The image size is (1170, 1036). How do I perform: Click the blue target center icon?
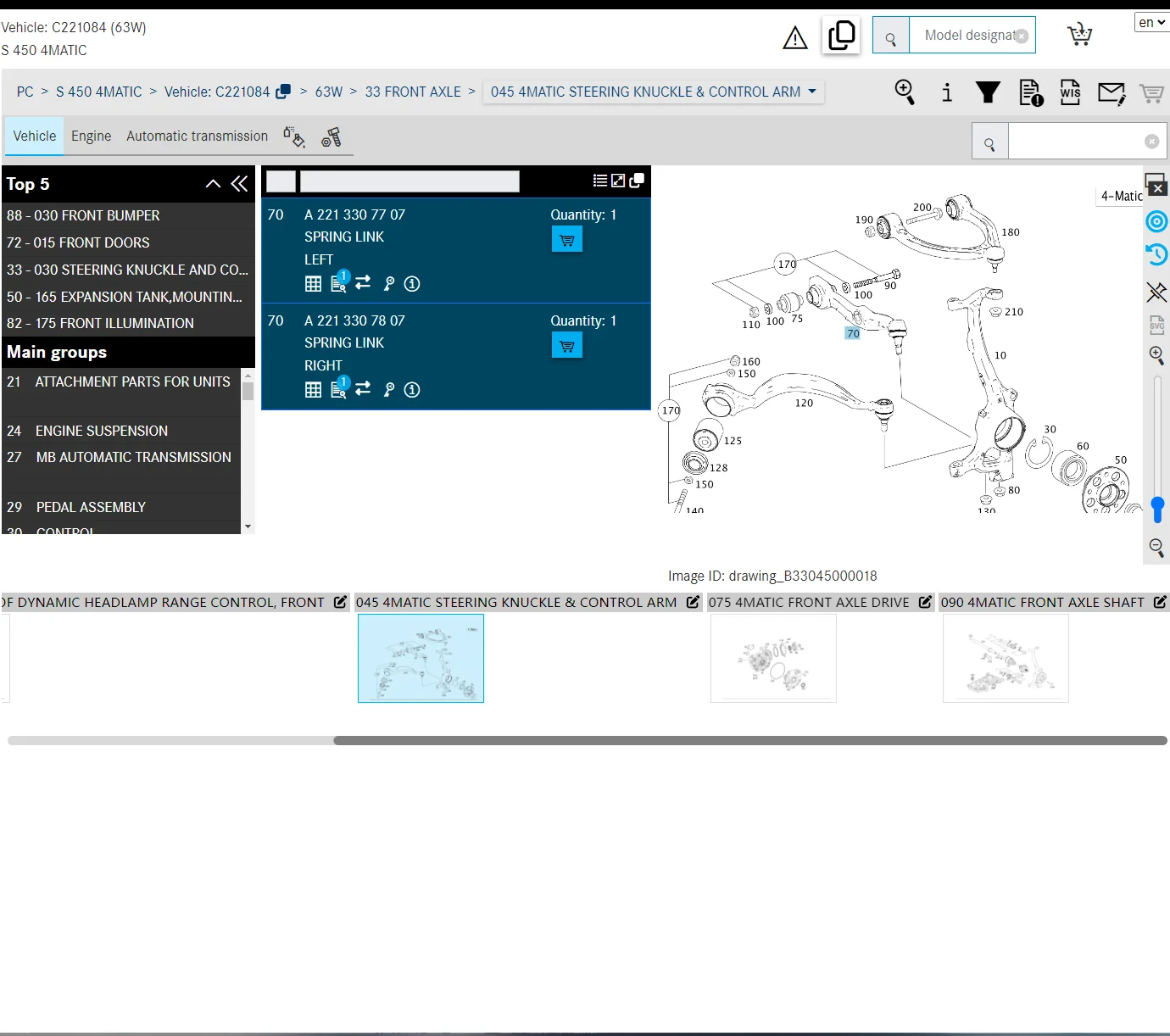[x=1156, y=222]
